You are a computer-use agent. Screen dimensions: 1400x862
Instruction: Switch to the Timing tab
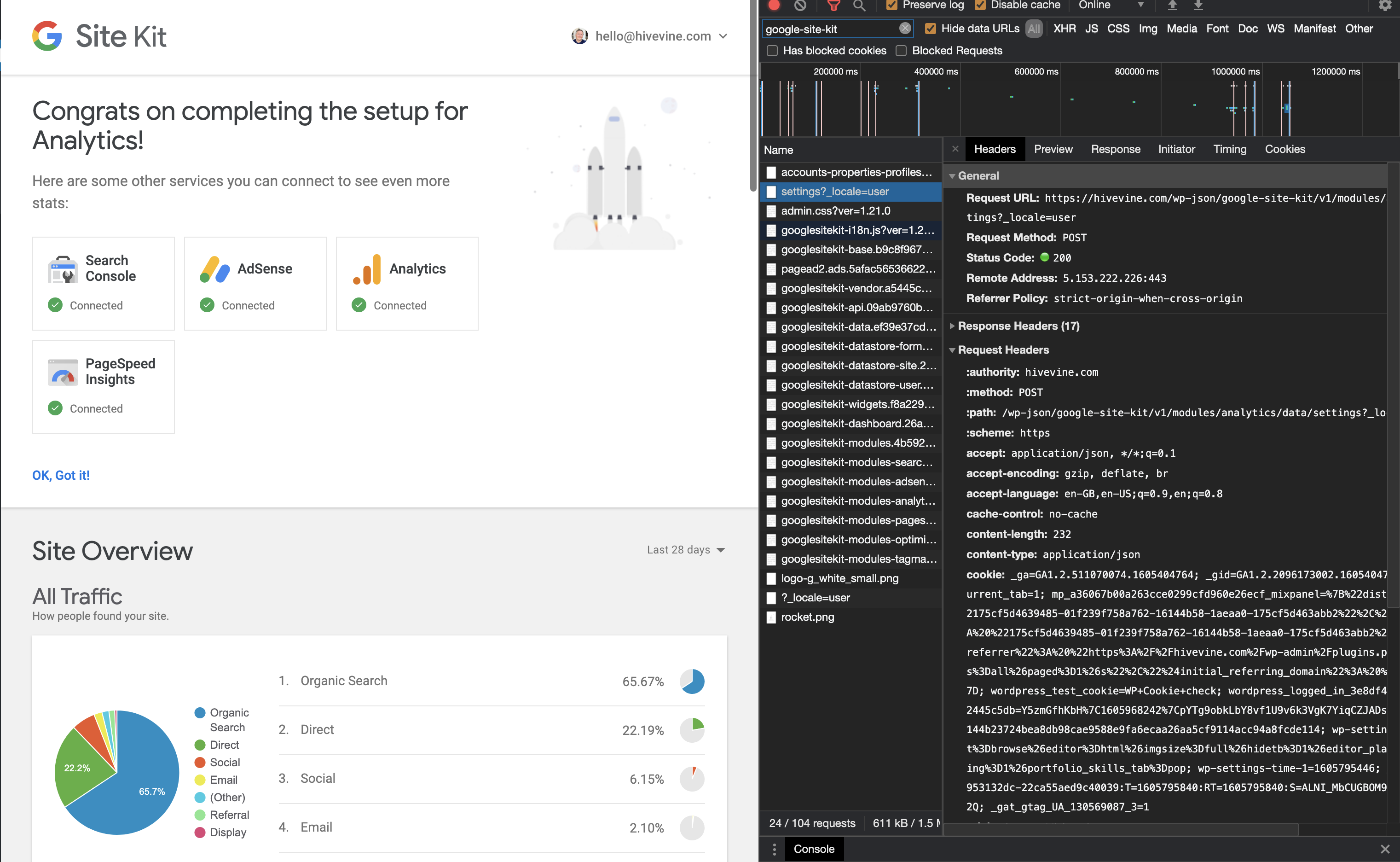point(1229,149)
